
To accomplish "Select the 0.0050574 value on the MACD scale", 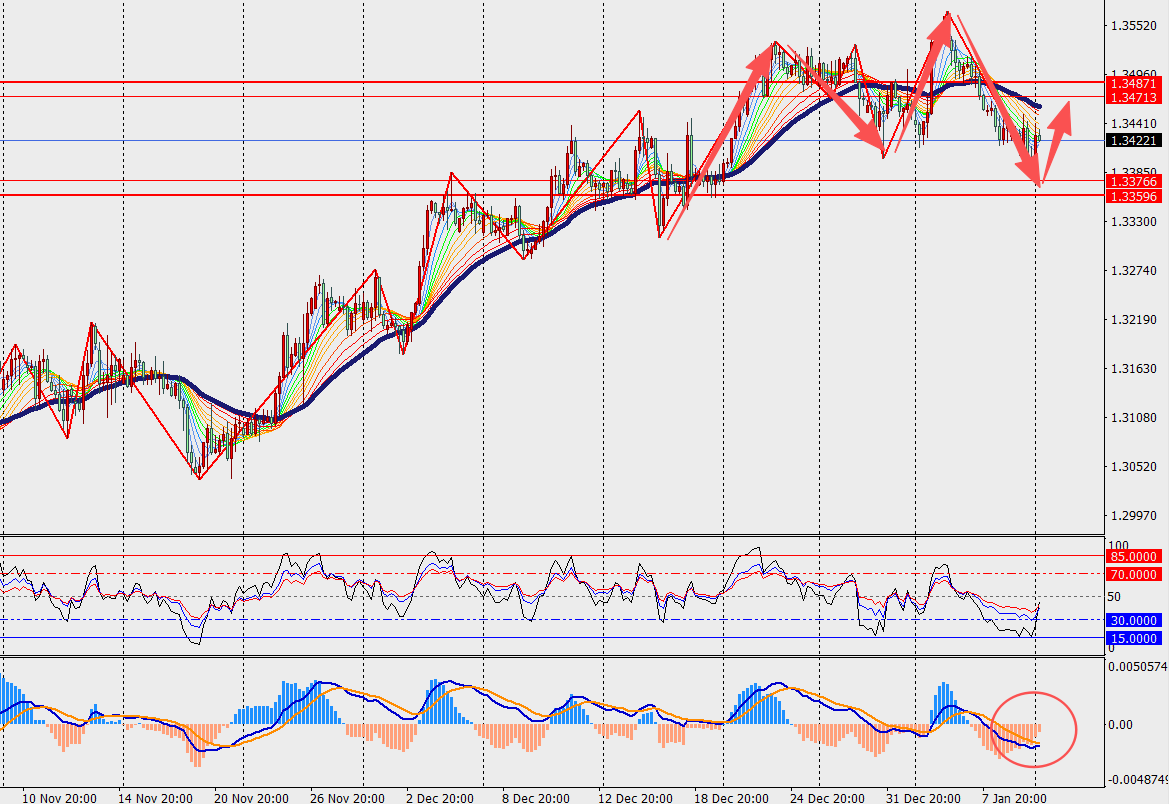I will [1138, 665].
